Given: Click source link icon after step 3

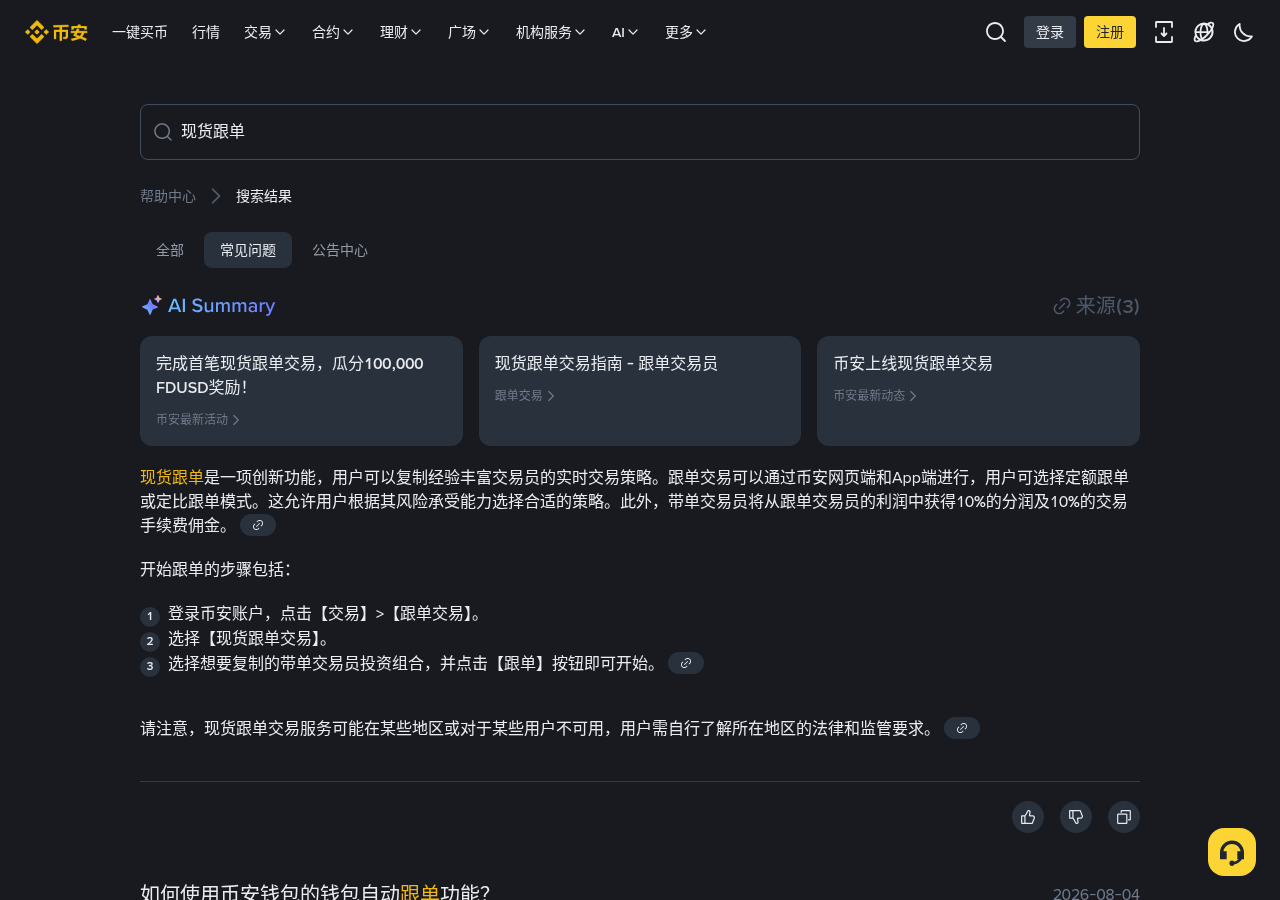Looking at the screenshot, I should [x=686, y=663].
